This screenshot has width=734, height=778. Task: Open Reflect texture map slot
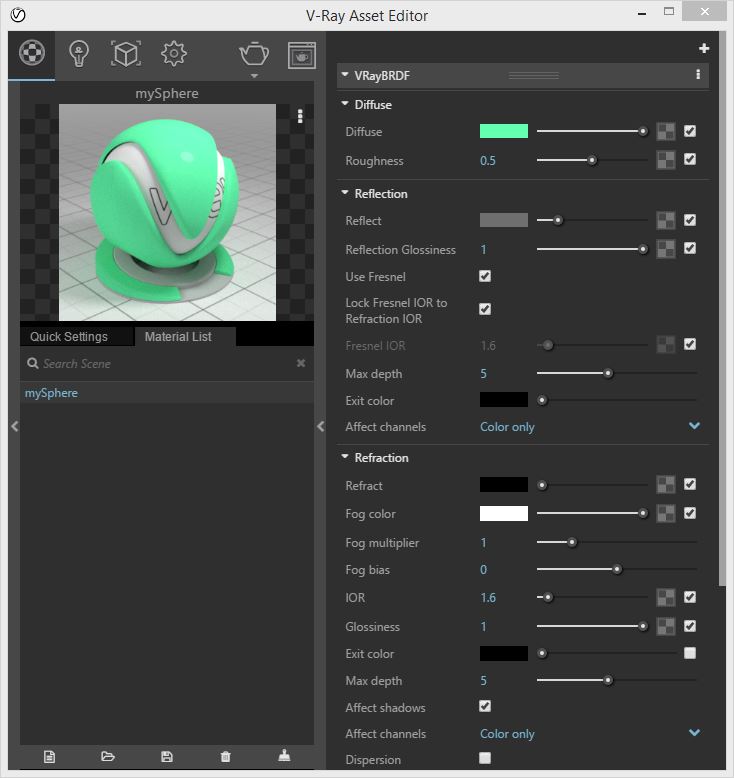coord(666,220)
